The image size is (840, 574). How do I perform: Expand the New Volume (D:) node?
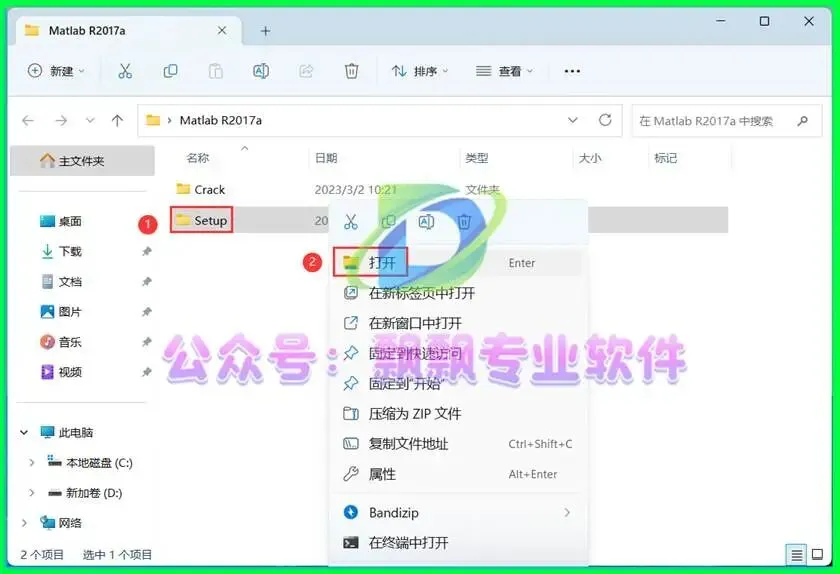[x=32, y=493]
